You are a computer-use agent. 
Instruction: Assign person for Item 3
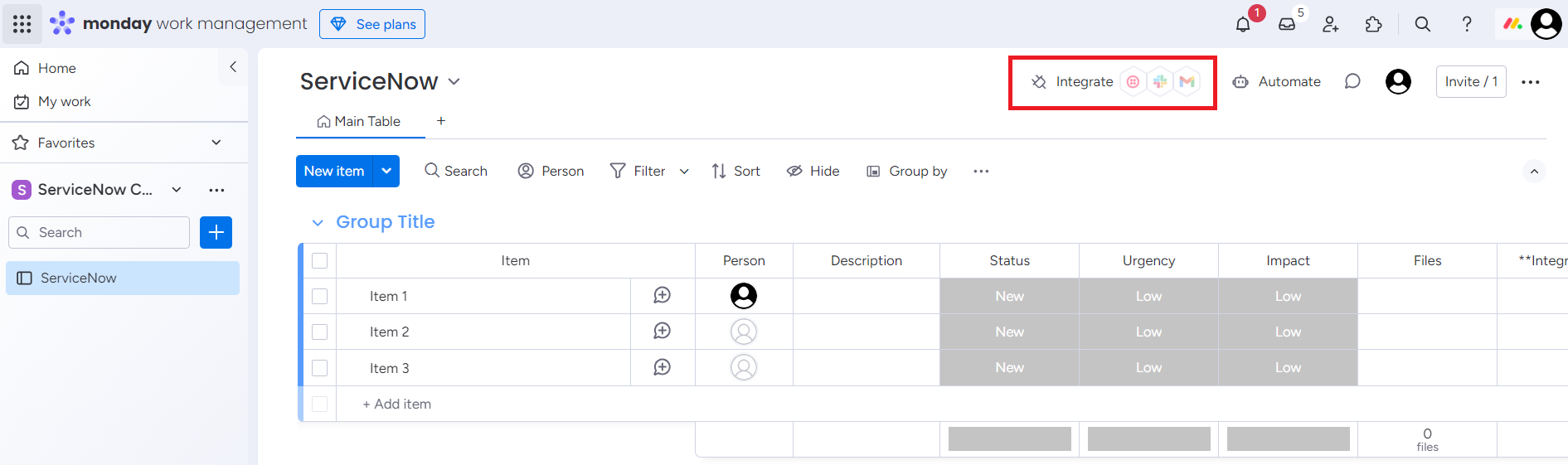[744, 367]
